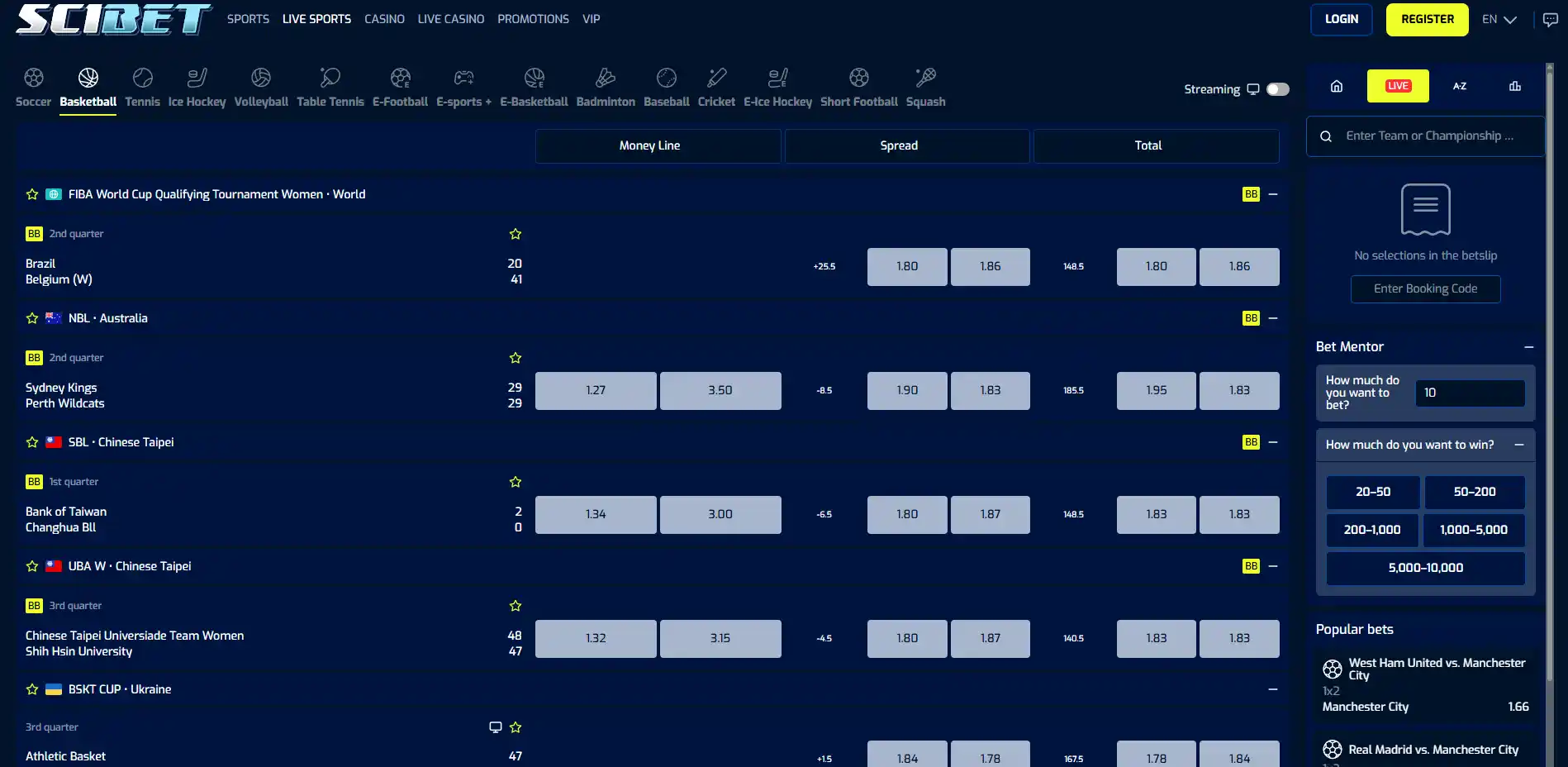1568x767 pixels.
Task: Pick Perth Wildcats money line 3.50
Action: [720, 391]
